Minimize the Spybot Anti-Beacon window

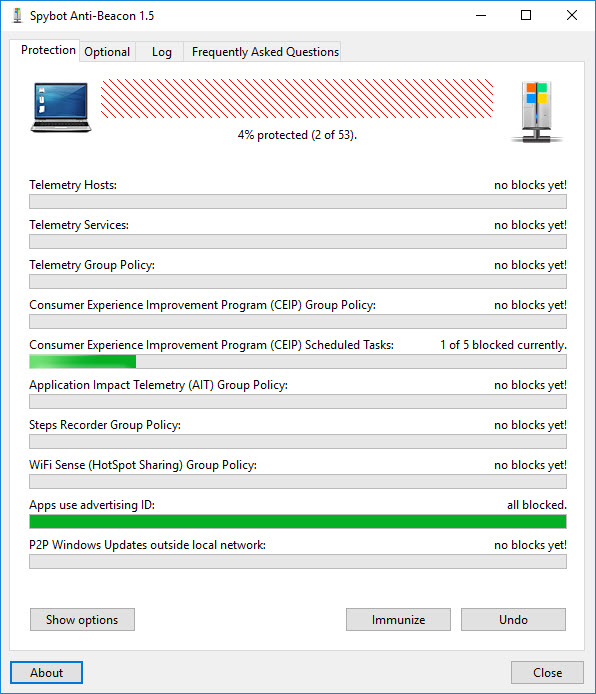pyautogui.click(x=481, y=15)
